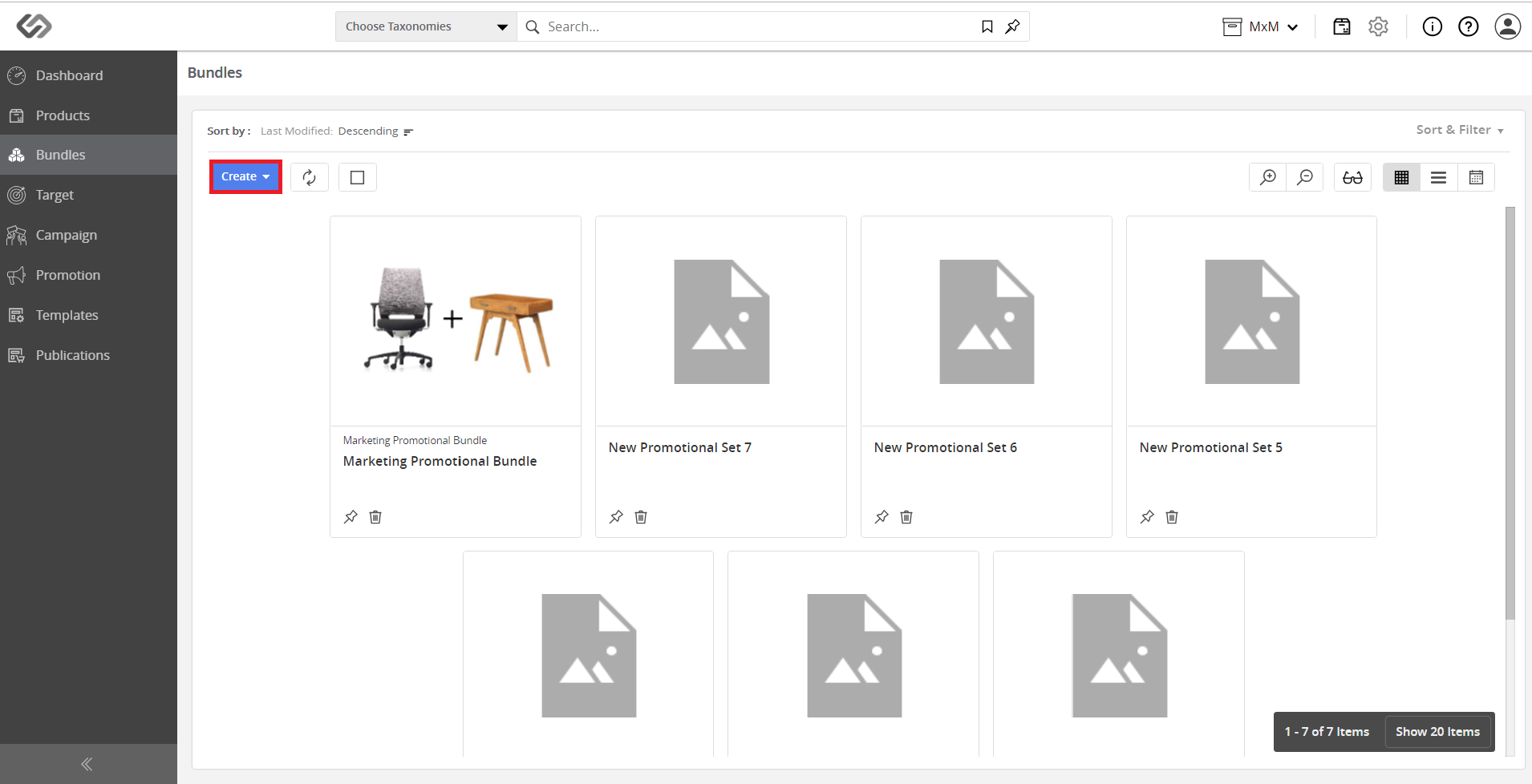This screenshot has width=1532, height=784.
Task: Click the Last Modified sort label
Action: (x=296, y=131)
